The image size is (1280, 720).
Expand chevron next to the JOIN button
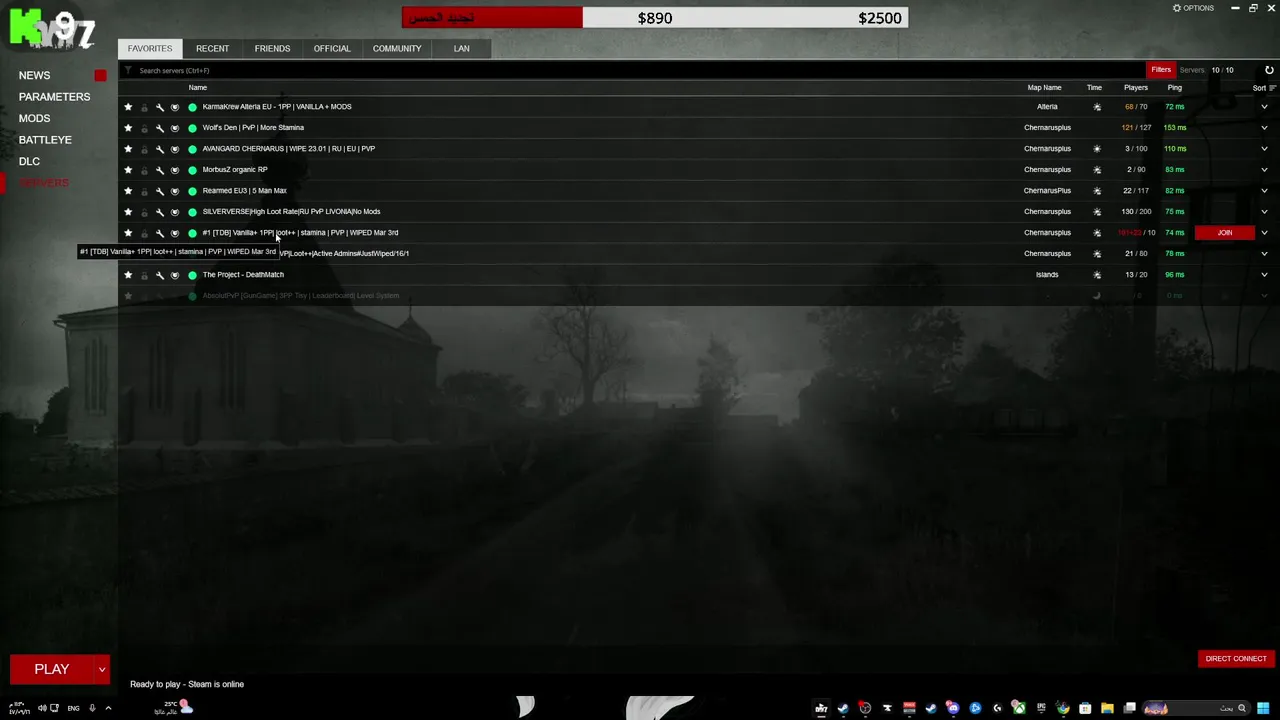coord(1264,233)
